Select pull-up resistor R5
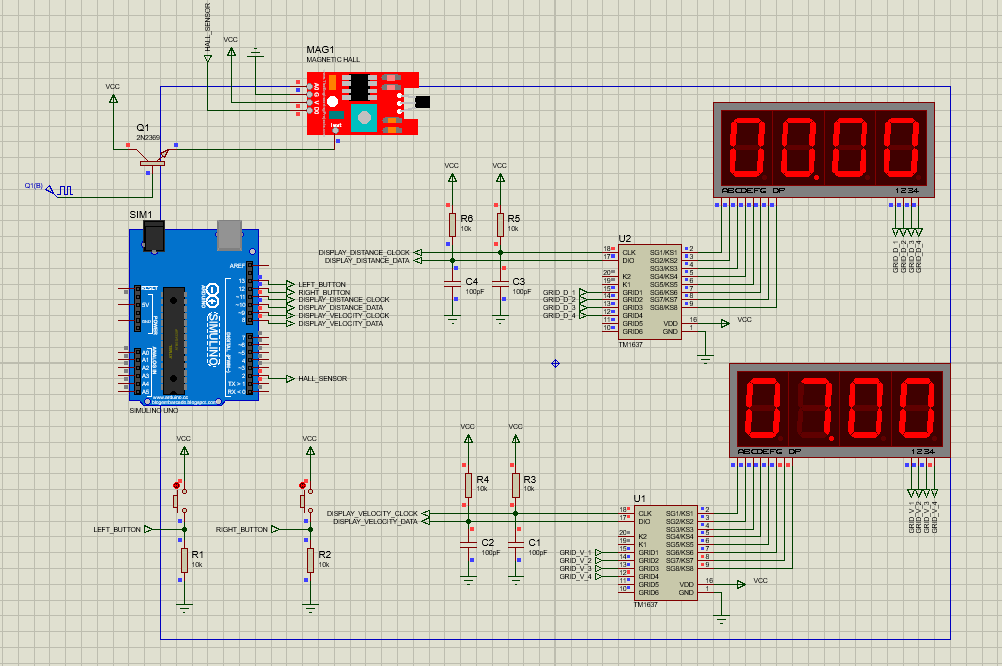1002x666 pixels. click(x=500, y=225)
